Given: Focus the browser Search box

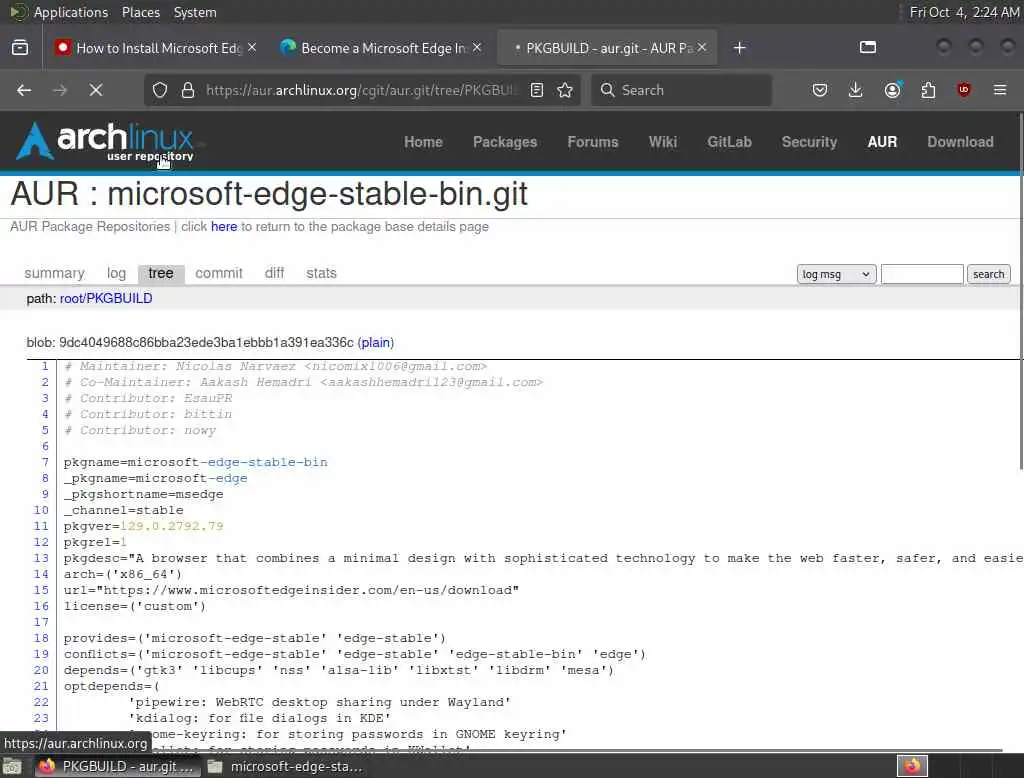Looking at the screenshot, I should tap(681, 90).
